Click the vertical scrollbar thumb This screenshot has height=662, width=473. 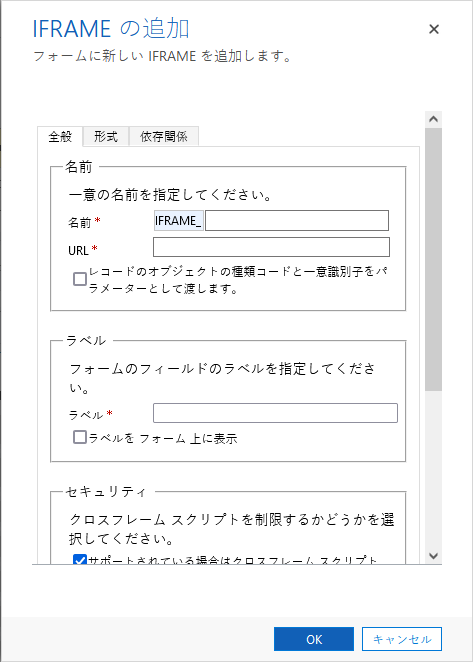433,259
